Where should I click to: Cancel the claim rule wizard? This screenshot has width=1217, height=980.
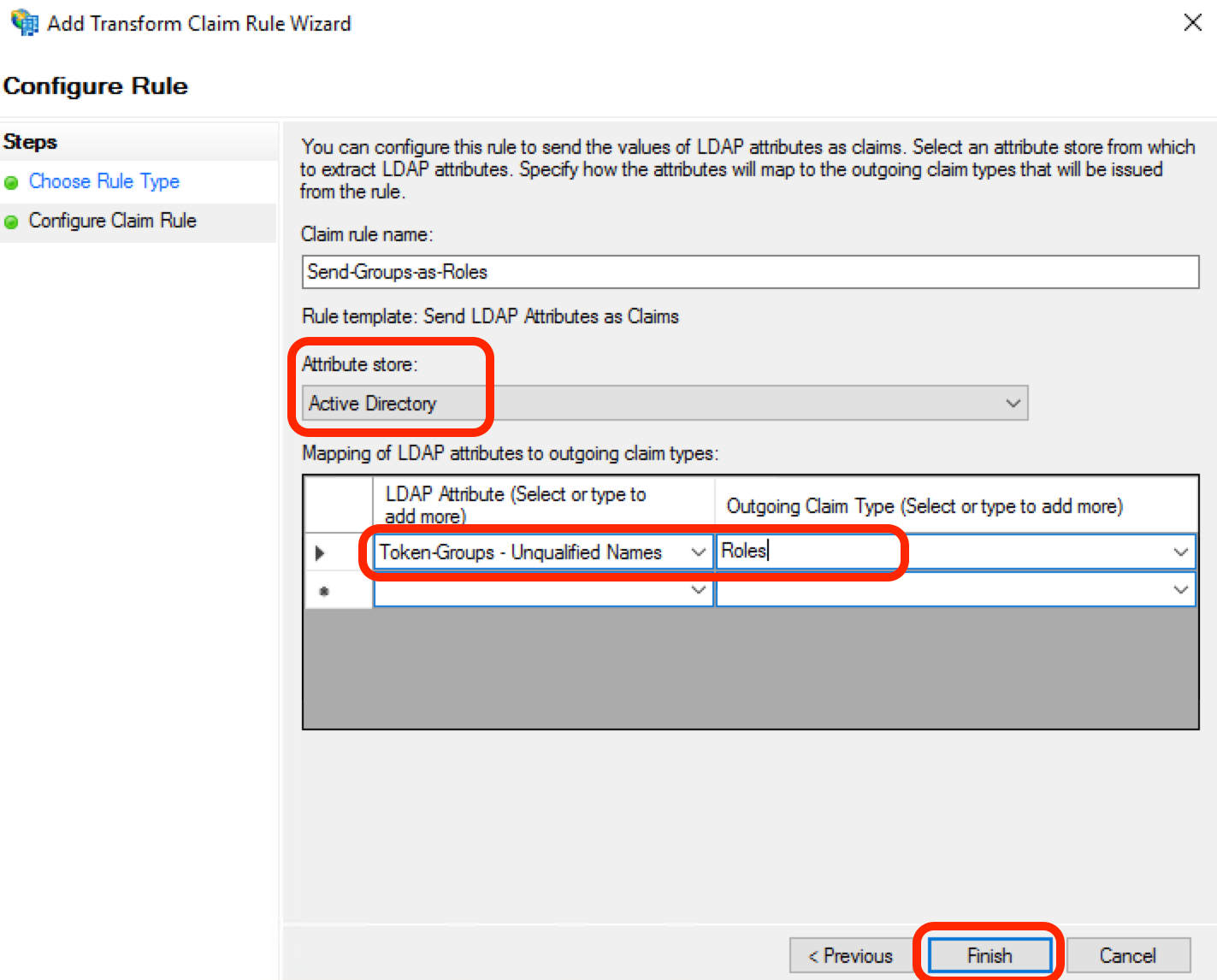(x=1129, y=955)
